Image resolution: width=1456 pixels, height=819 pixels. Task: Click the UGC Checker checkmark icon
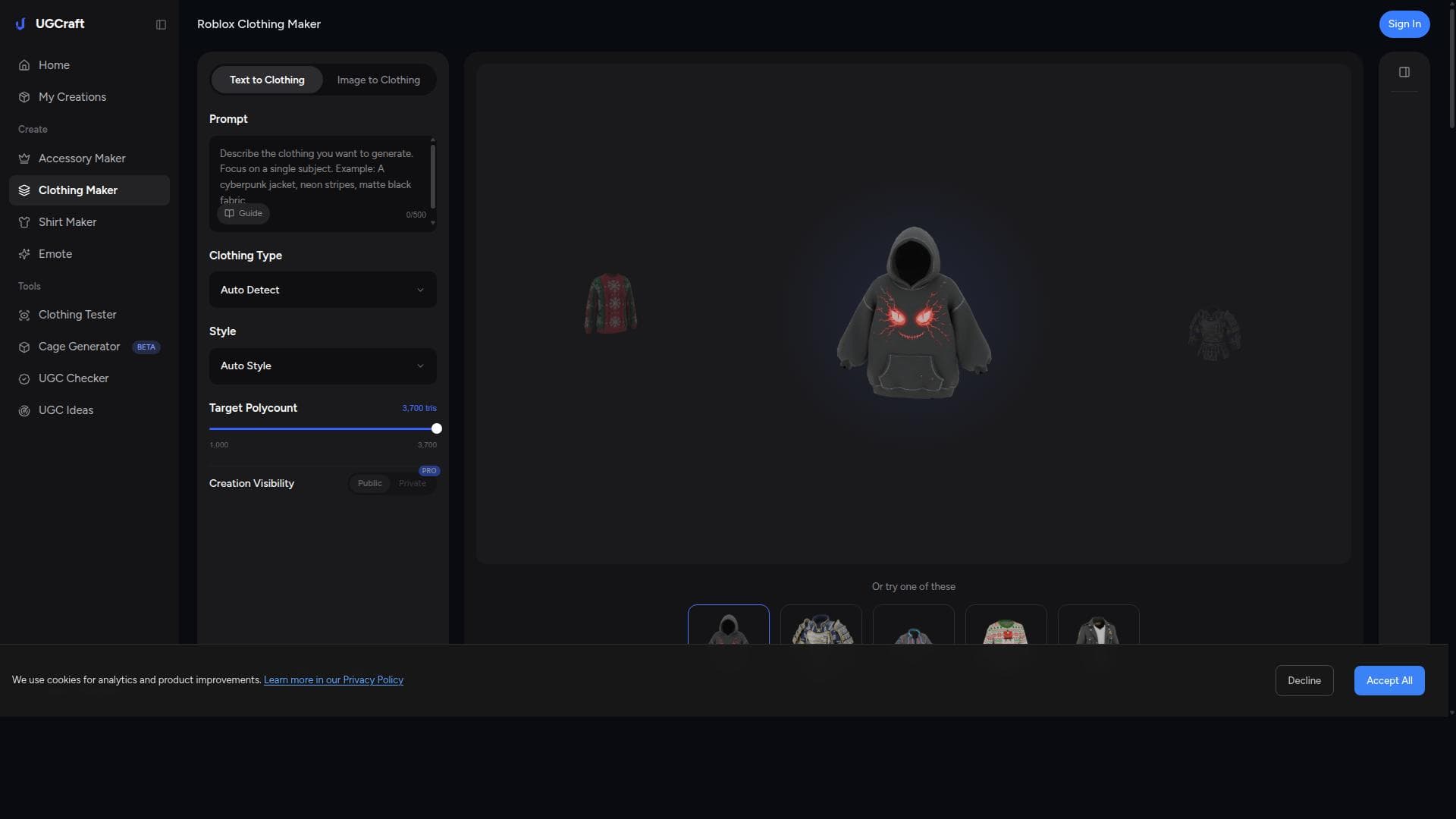[x=24, y=378]
